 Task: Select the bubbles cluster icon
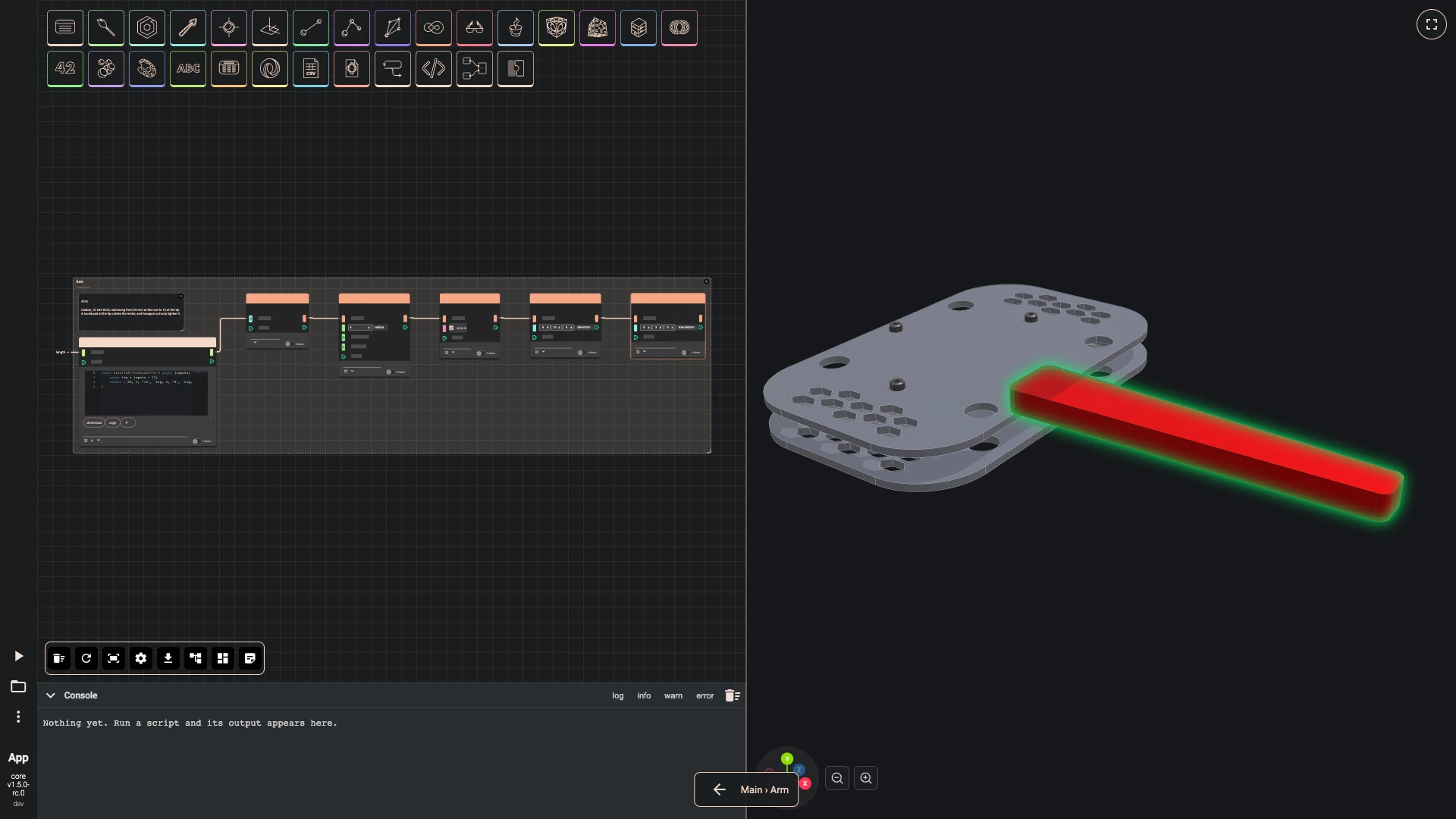pos(106,69)
